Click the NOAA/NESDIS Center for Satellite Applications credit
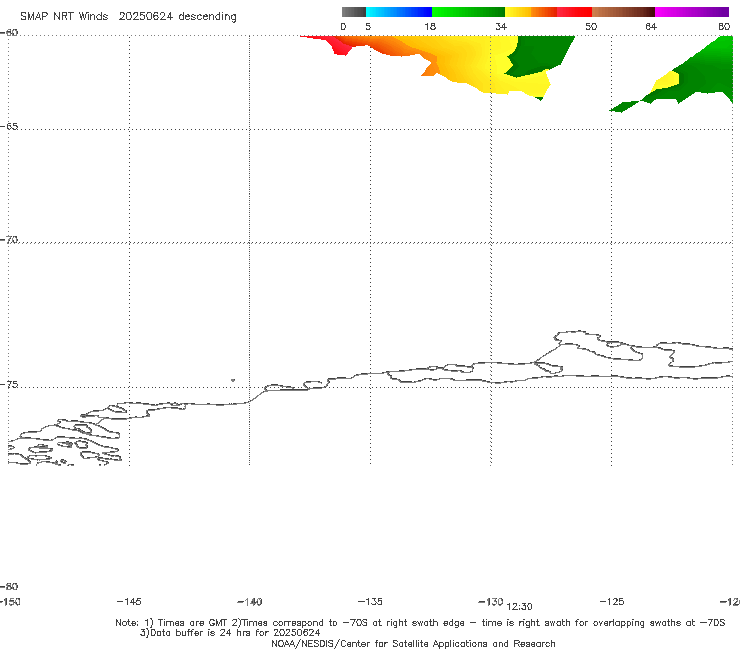 413,644
